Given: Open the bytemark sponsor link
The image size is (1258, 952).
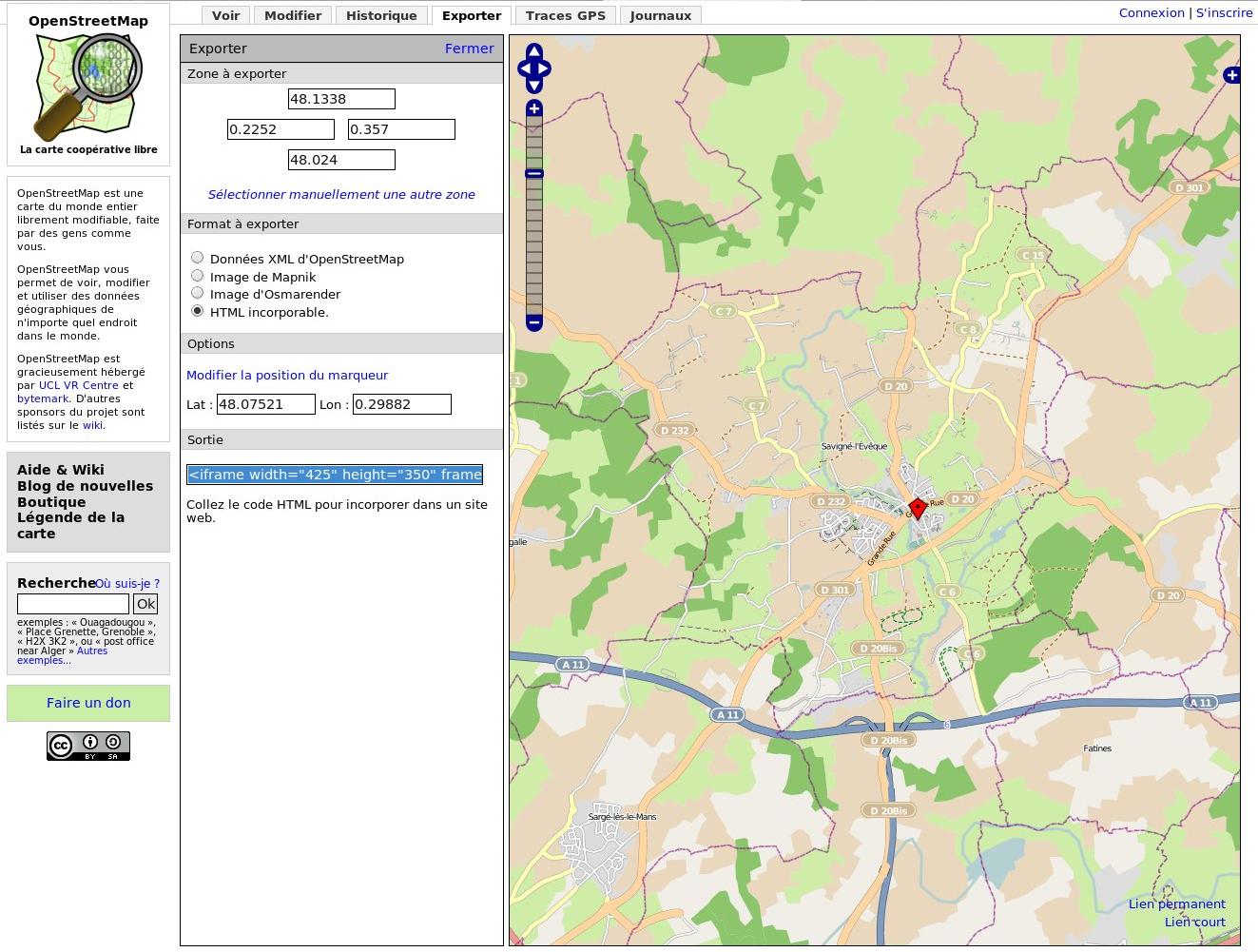Looking at the screenshot, I should (43, 398).
